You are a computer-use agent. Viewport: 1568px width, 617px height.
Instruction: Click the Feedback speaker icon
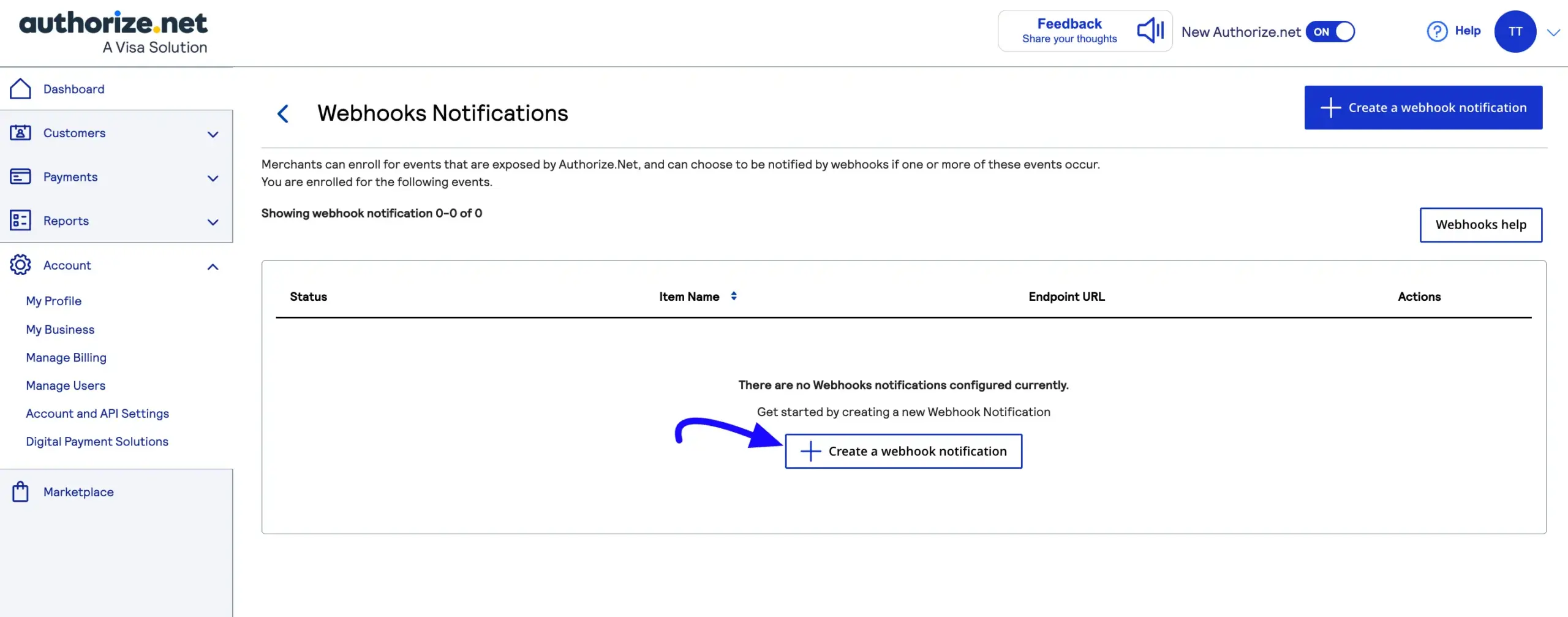1150,30
